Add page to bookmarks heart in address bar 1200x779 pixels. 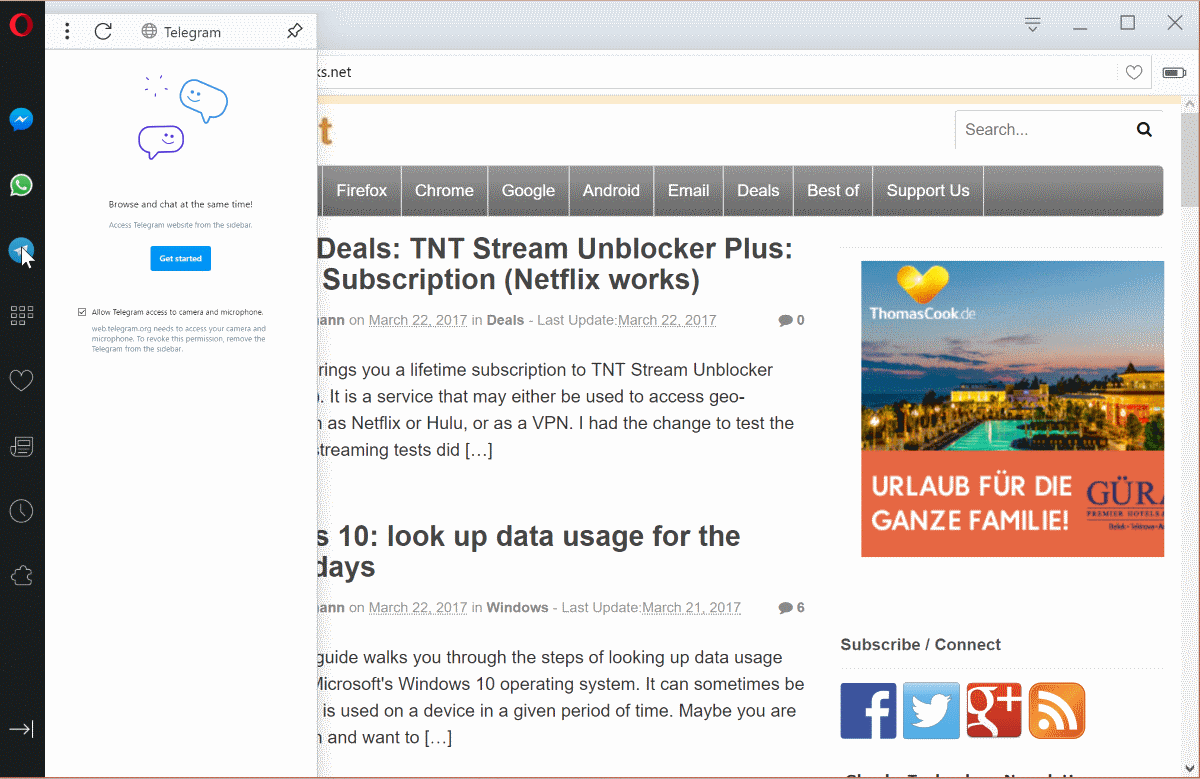1134,72
